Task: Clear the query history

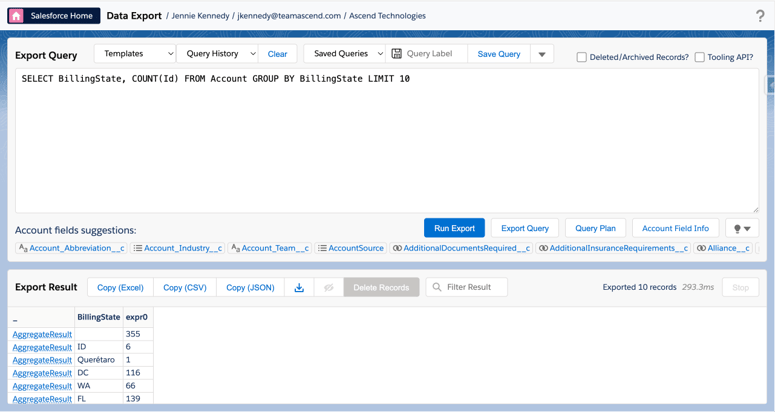Action: pos(277,54)
